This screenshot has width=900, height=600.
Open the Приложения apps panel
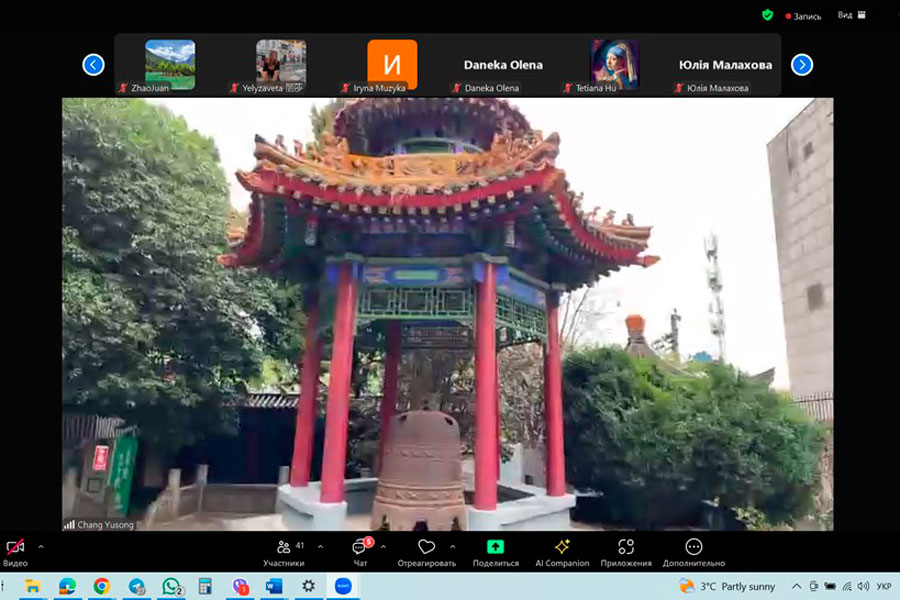626,548
